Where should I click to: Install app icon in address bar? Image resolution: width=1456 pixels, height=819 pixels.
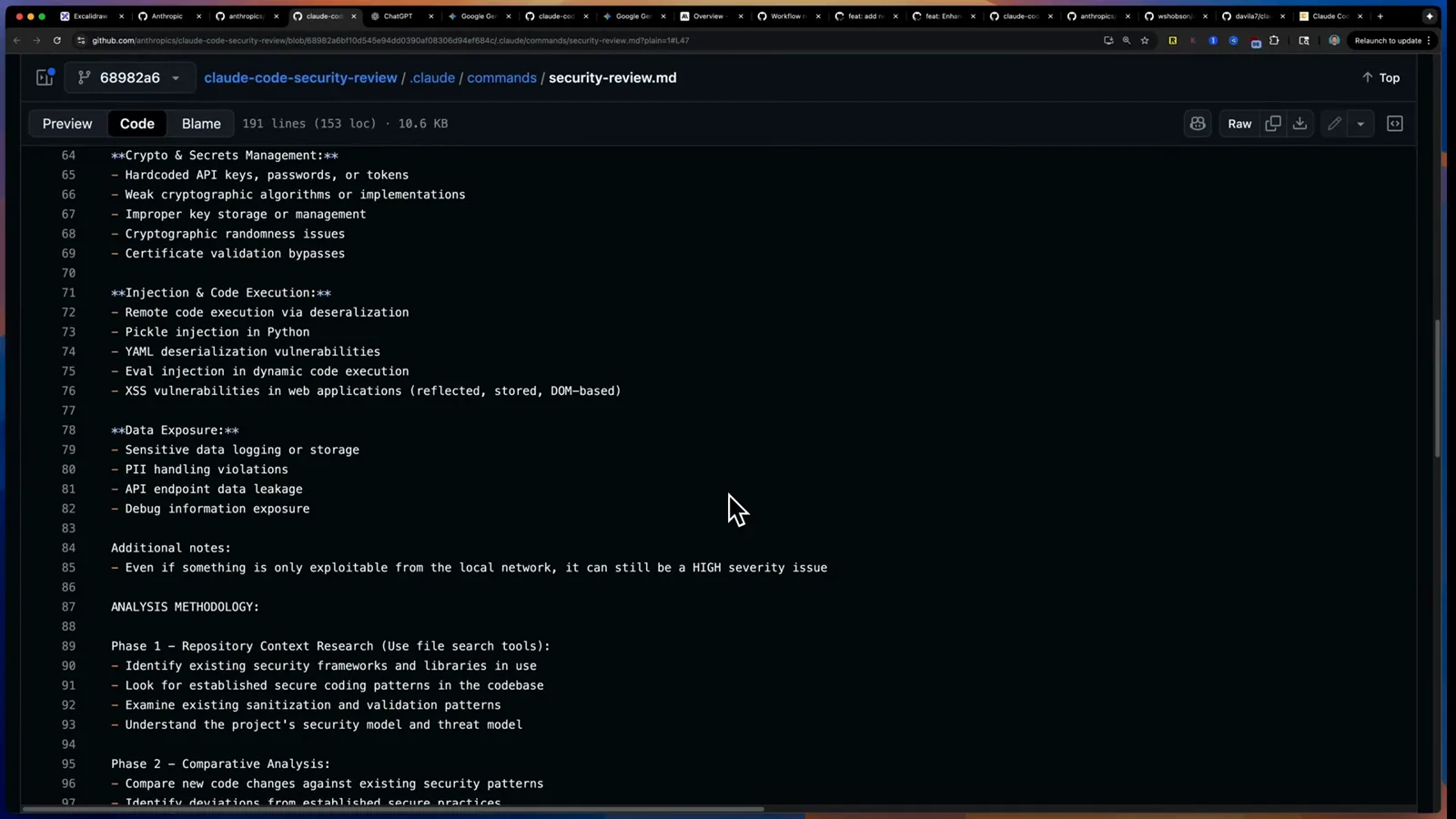coord(1107,40)
